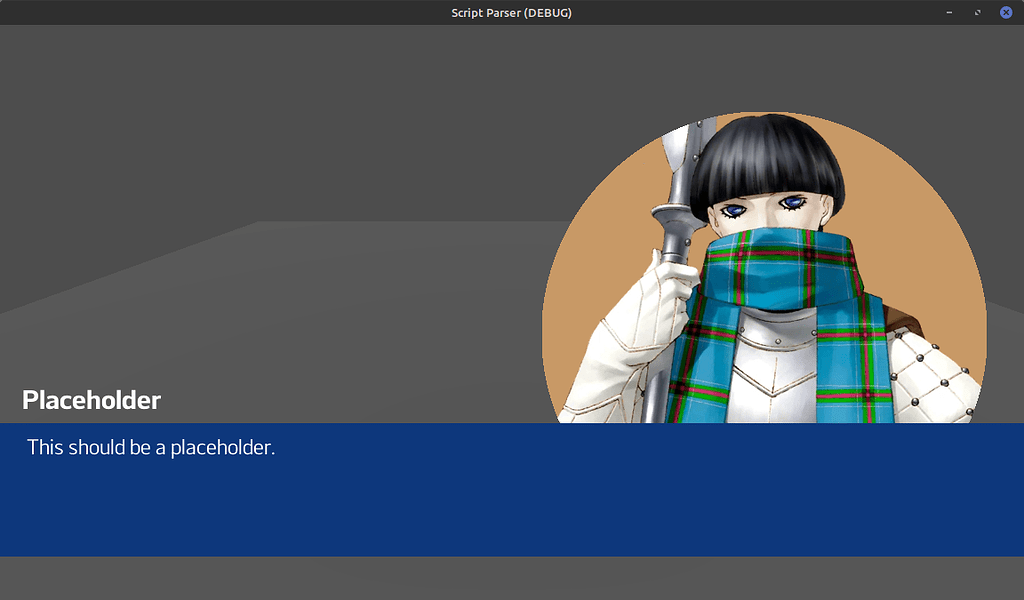The width and height of the screenshot is (1024, 600).
Task: Click the Placeholder speaker nameplate
Action: [x=91, y=400]
